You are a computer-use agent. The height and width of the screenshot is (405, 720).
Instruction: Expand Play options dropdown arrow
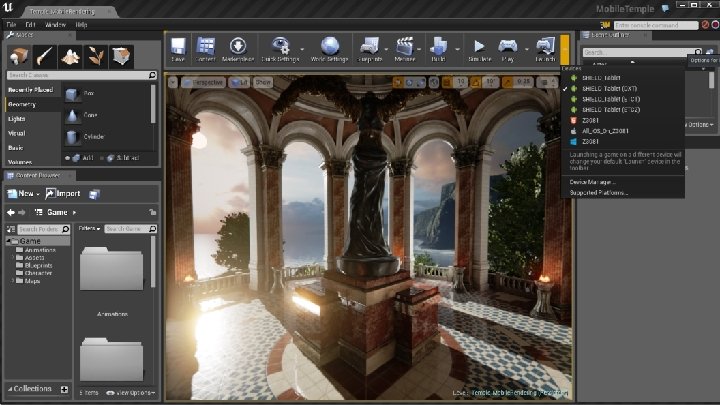526,49
